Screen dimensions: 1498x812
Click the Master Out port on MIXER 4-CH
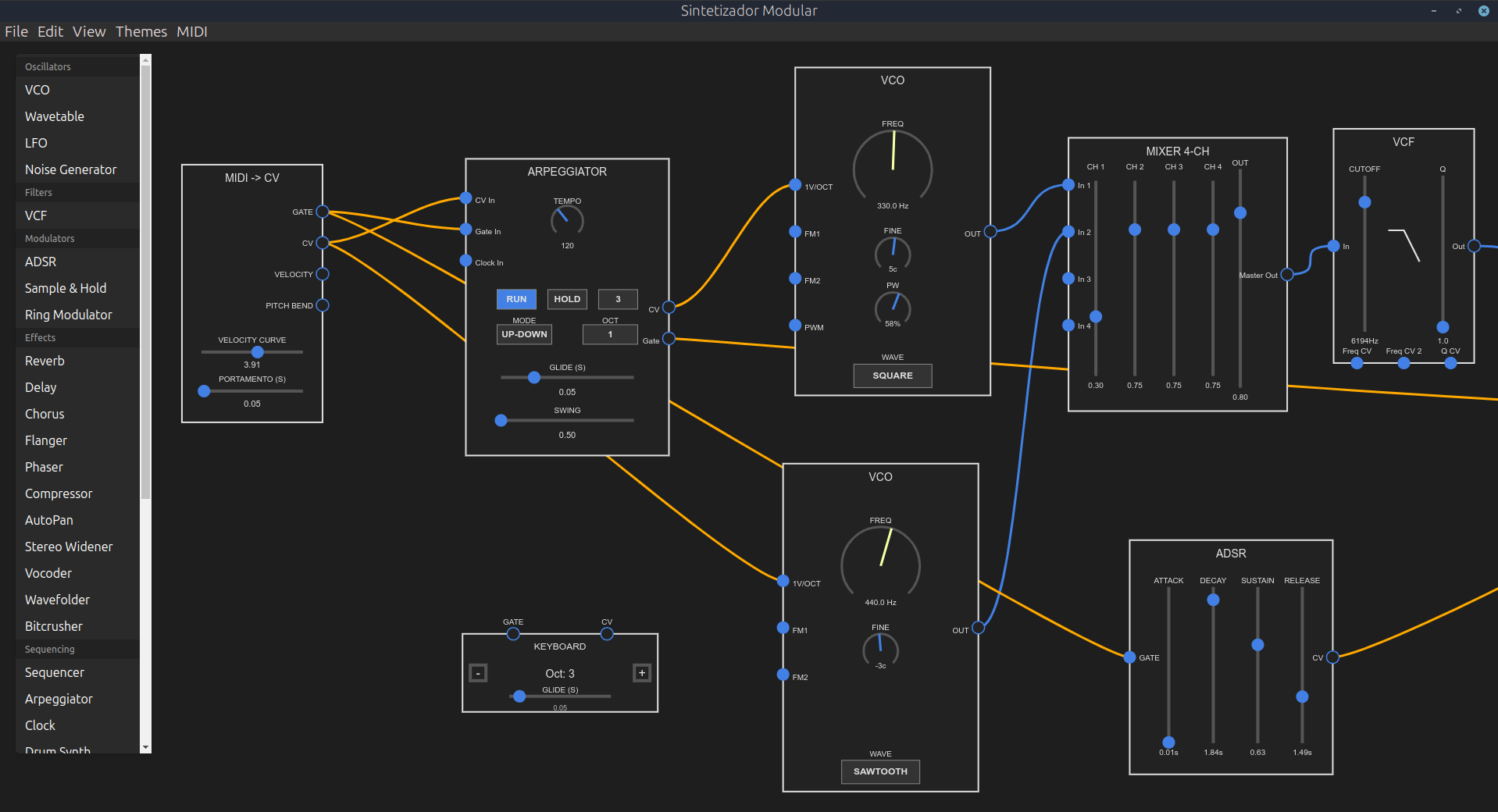[1286, 274]
